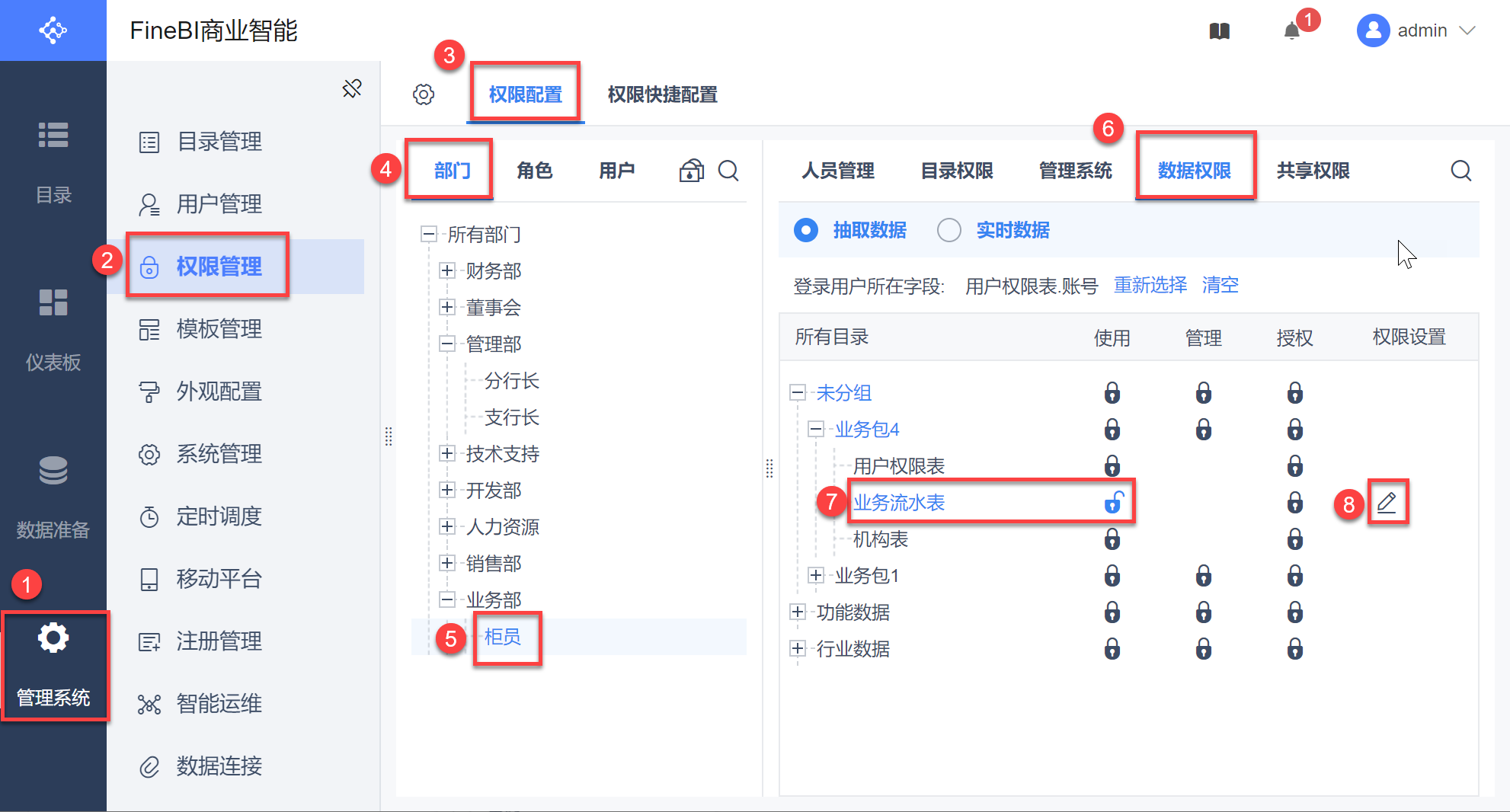Image resolution: width=1510 pixels, height=812 pixels.
Task: Click search icon in department panel
Action: [x=728, y=171]
